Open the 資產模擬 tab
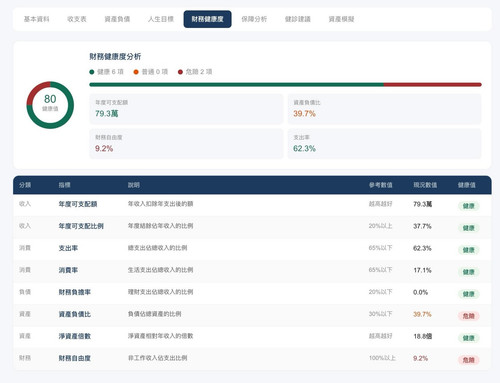 coord(341,19)
